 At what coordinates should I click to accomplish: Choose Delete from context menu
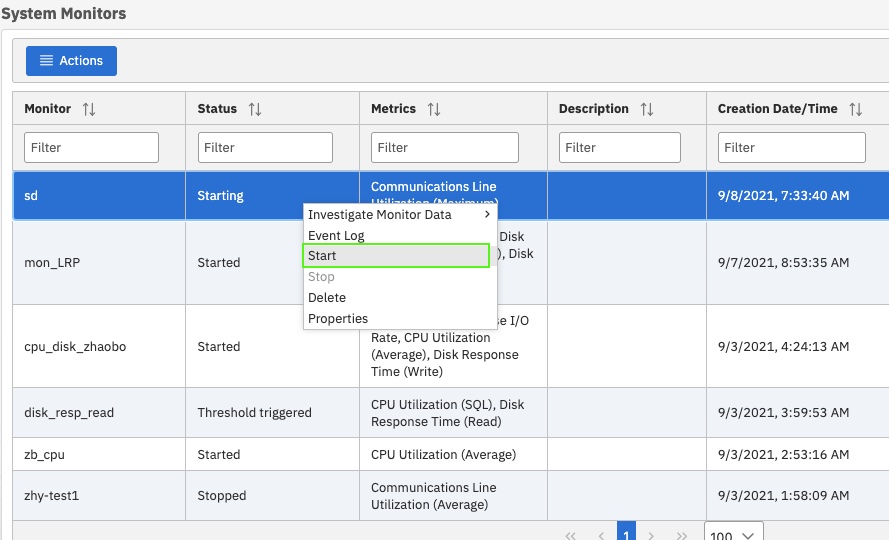[400, 298]
